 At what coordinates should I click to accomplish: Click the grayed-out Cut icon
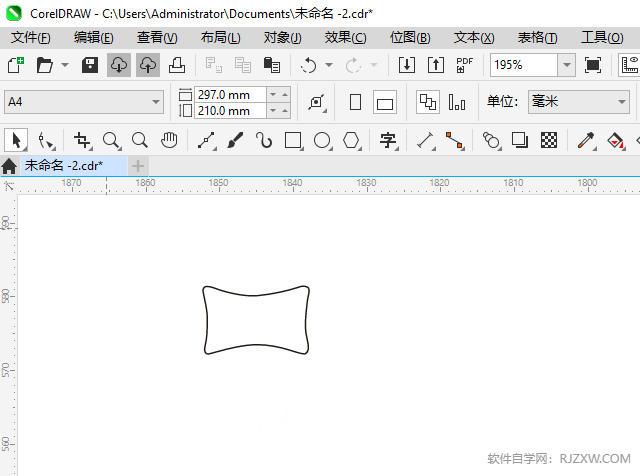213,65
